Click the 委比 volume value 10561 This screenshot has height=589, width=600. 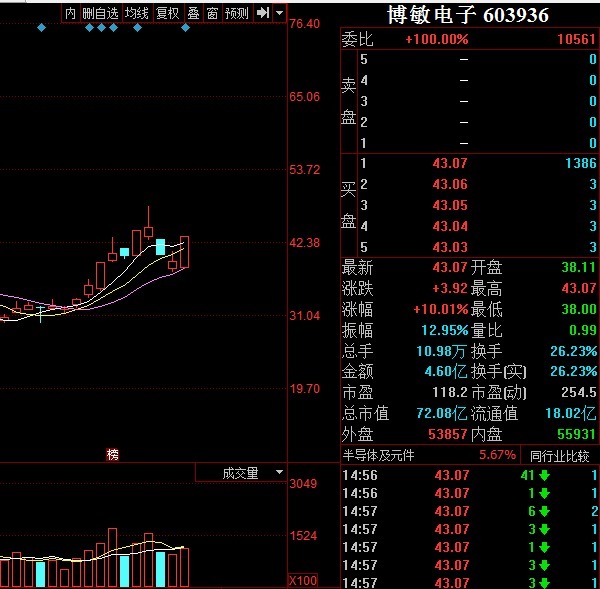click(576, 39)
